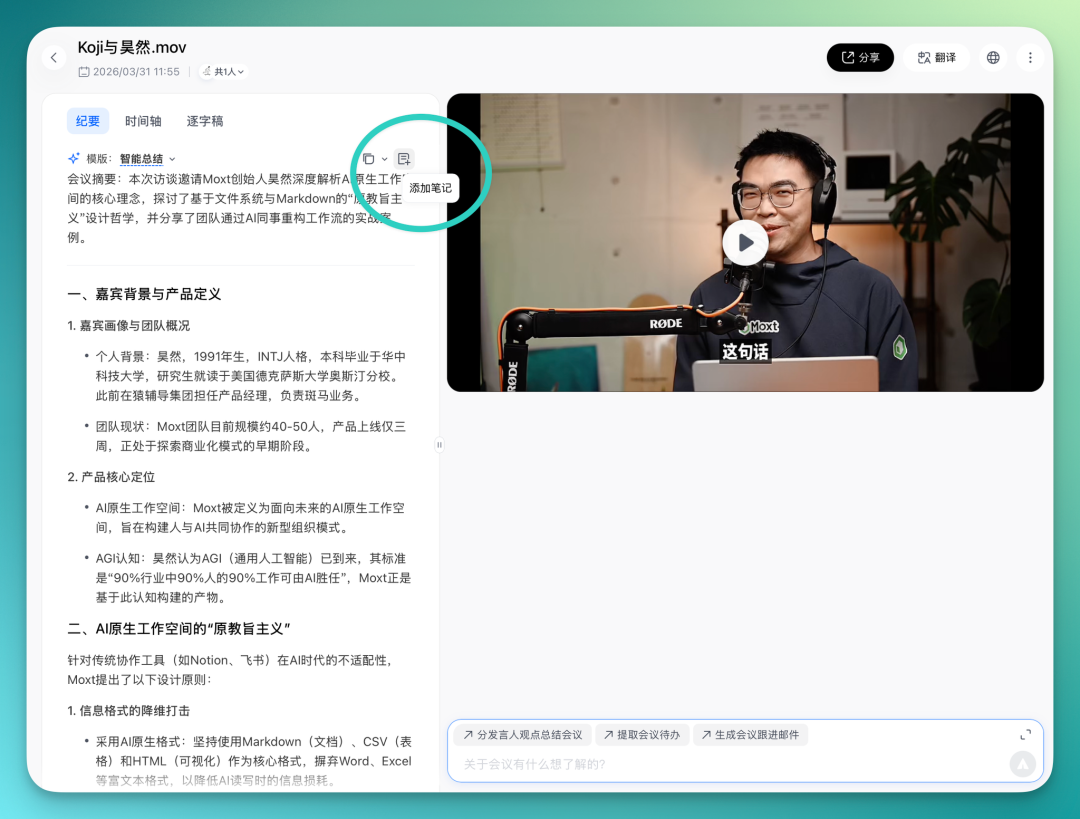Click the send arrow button in chat

(x=1022, y=764)
